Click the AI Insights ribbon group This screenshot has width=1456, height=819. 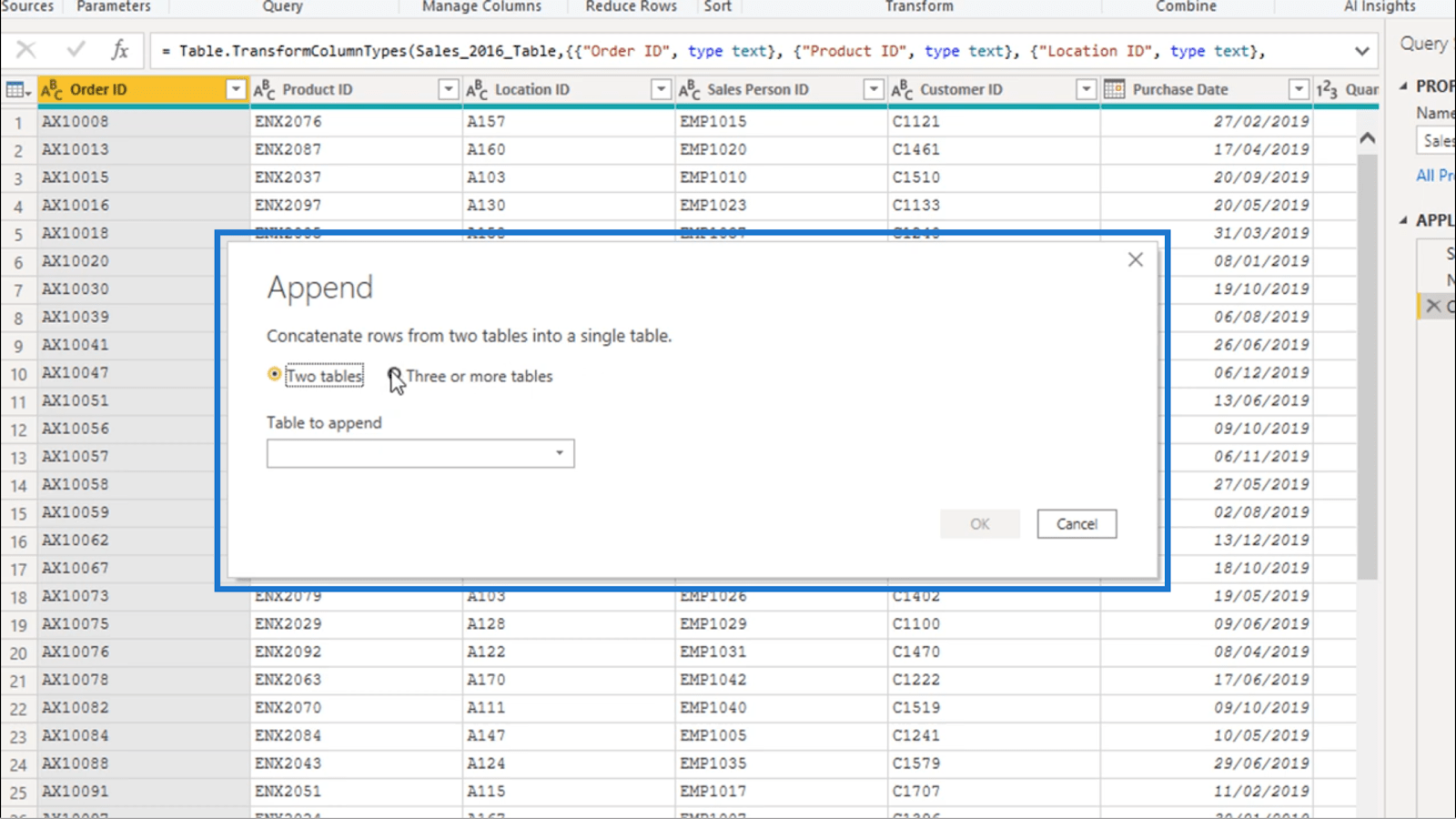point(1380,6)
